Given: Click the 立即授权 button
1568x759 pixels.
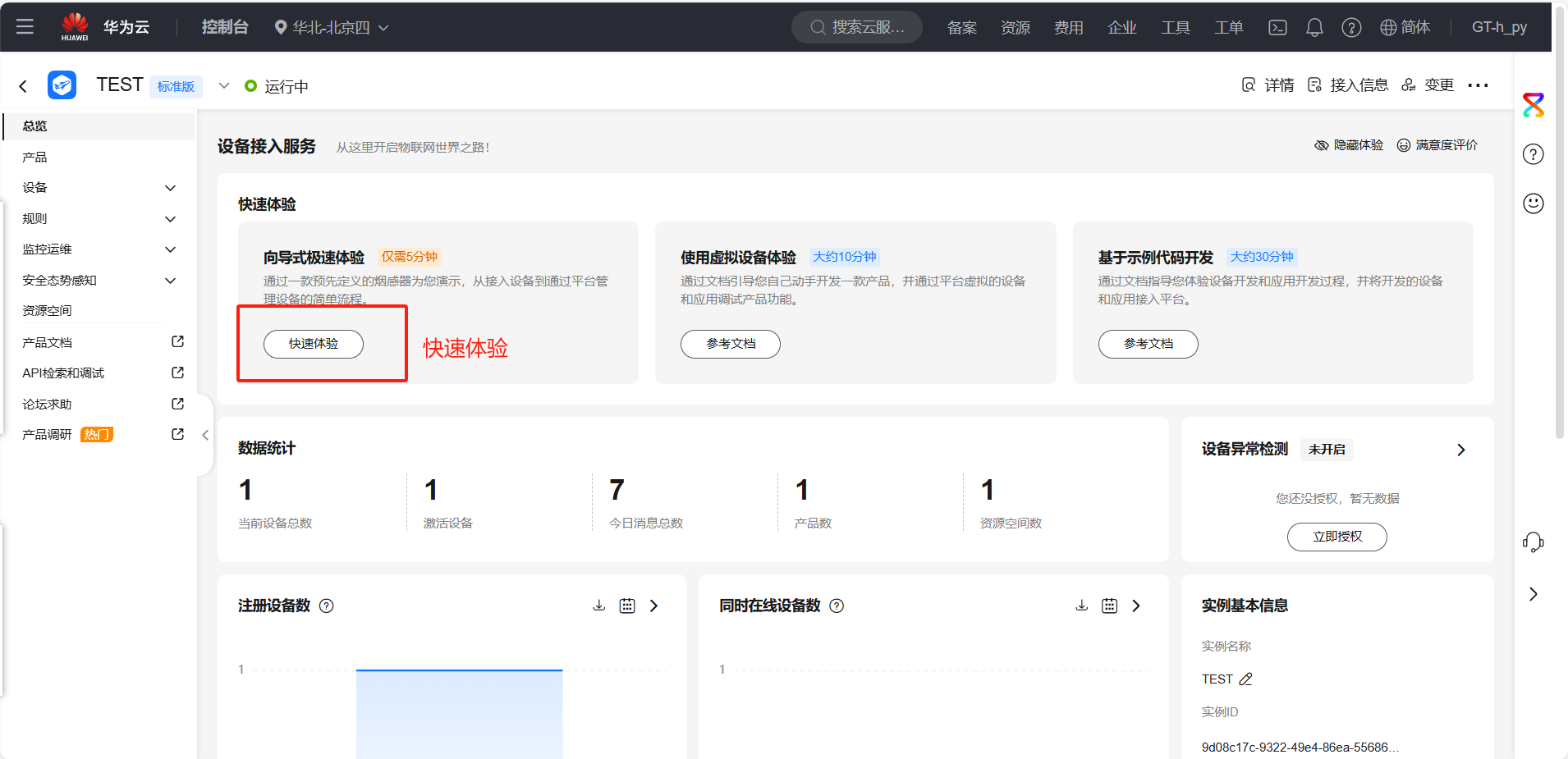Looking at the screenshot, I should pyautogui.click(x=1336, y=537).
